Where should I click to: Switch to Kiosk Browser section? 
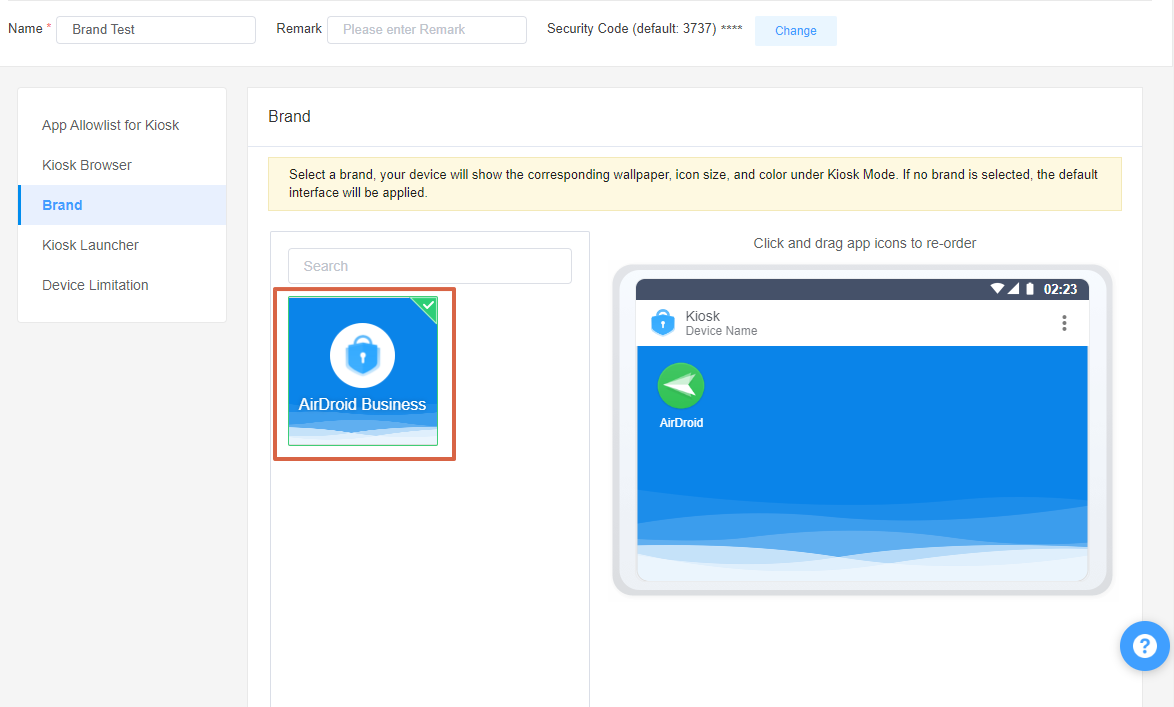87,165
